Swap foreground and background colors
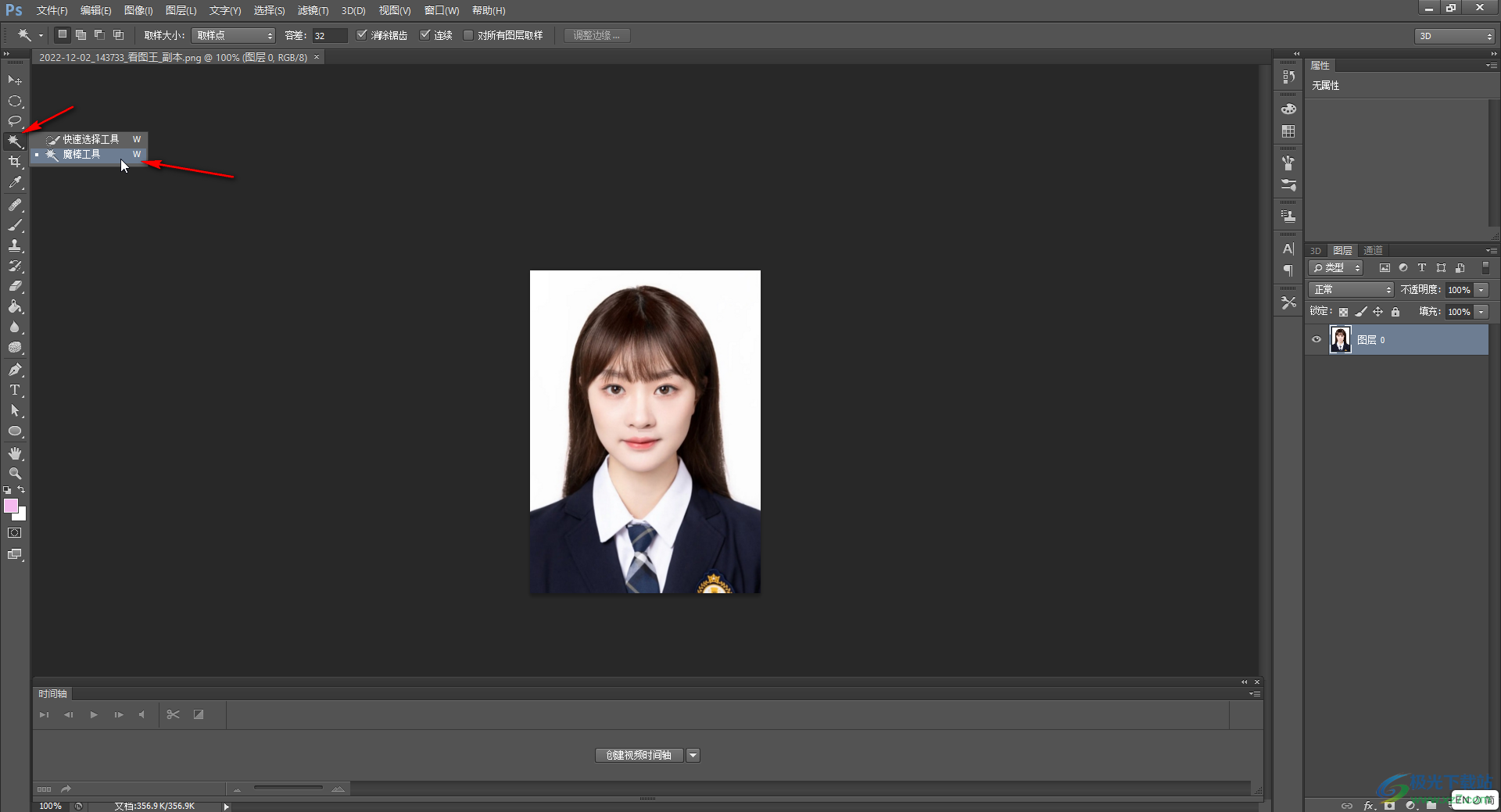Viewport: 1501px width, 812px height. tap(21, 490)
